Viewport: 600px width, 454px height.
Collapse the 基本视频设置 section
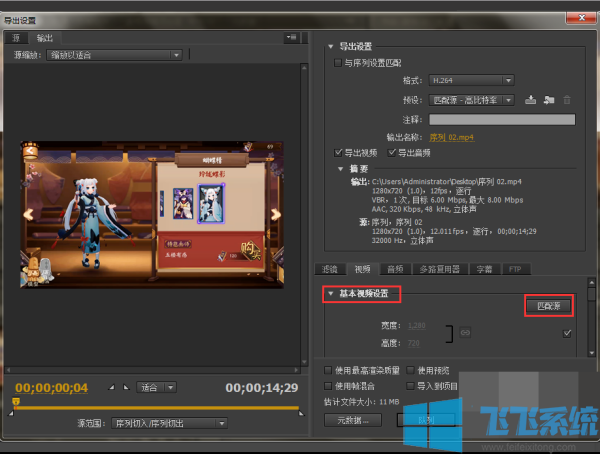coord(330,294)
